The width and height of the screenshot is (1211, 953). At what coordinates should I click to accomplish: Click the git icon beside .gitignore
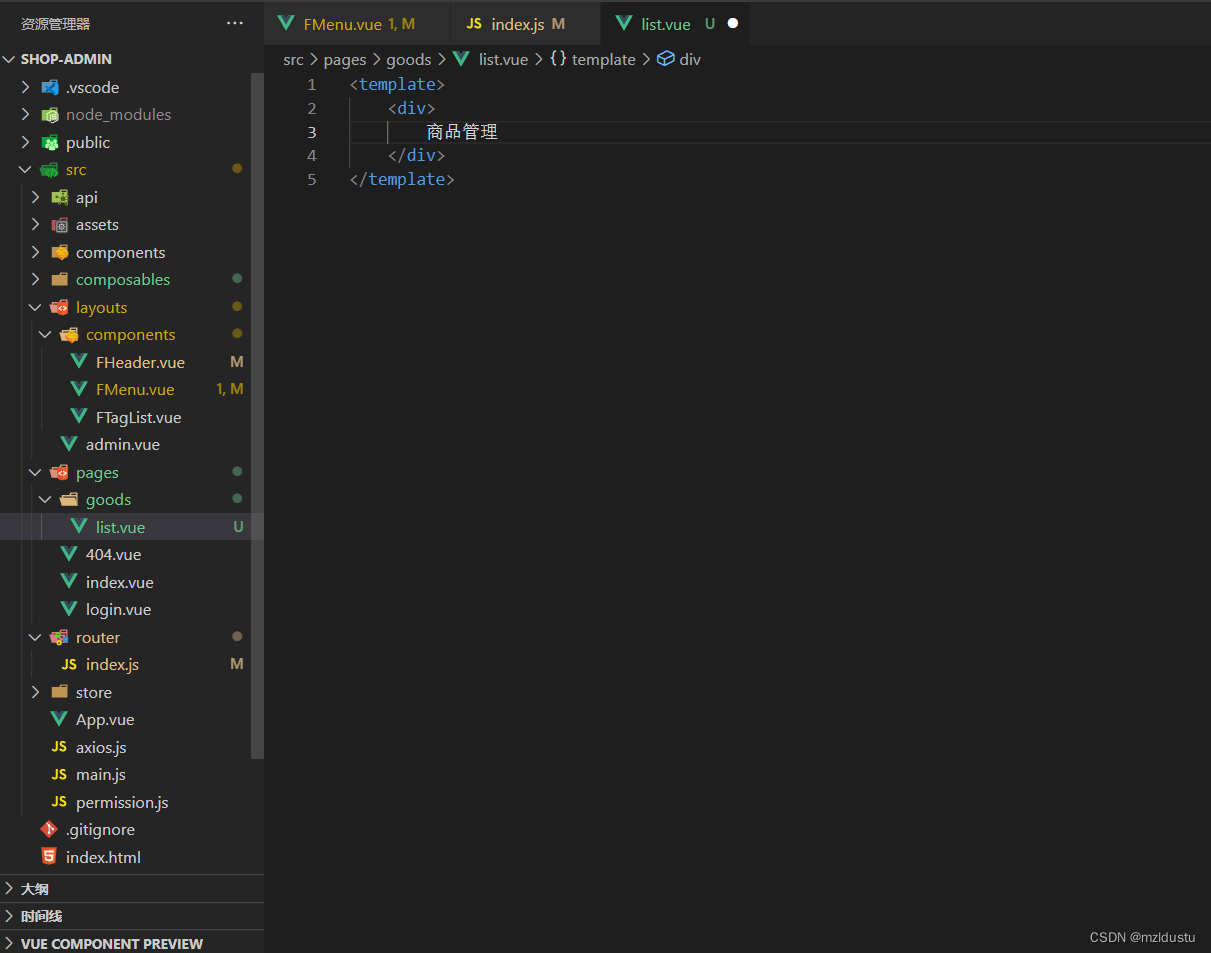point(49,829)
